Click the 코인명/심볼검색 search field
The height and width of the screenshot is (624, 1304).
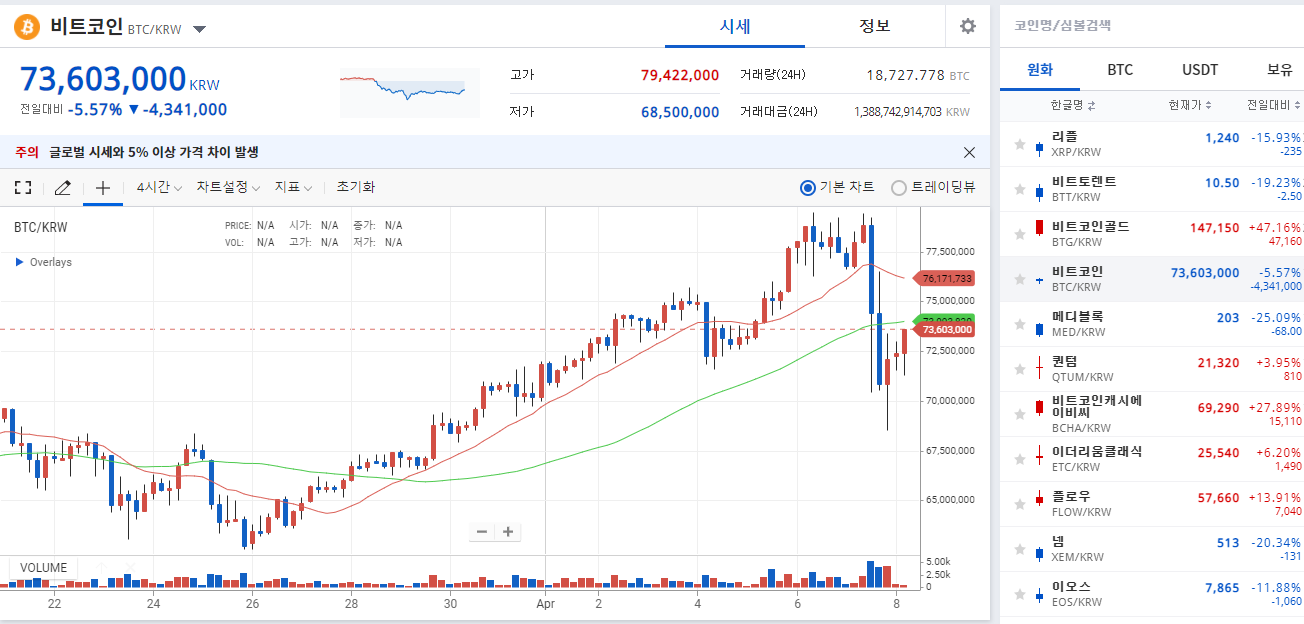[1152, 26]
